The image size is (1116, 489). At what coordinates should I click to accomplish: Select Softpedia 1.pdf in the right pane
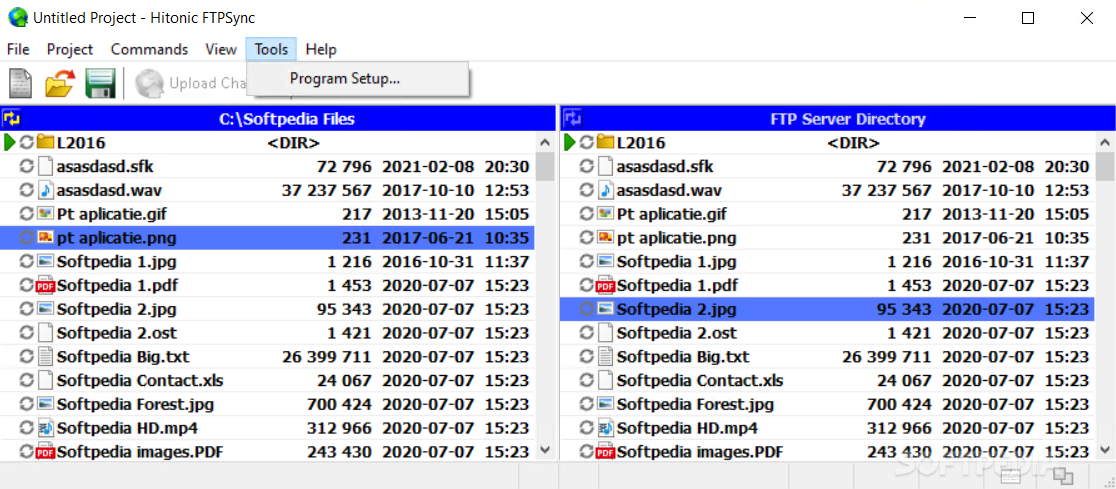(828, 285)
